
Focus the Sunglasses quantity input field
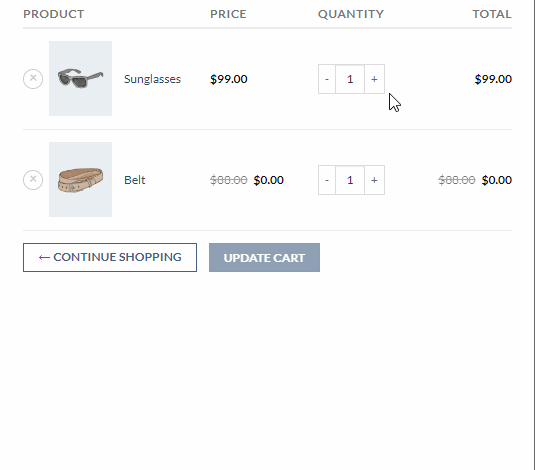point(350,79)
